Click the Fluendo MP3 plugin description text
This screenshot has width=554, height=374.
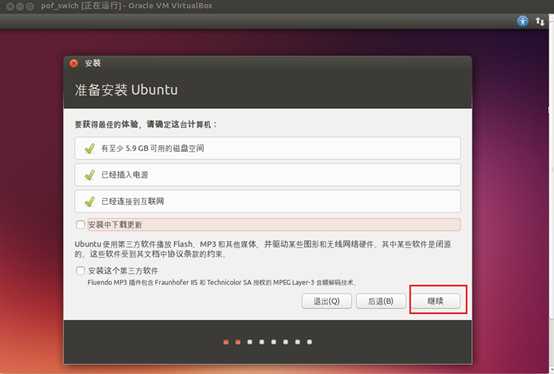221,283
